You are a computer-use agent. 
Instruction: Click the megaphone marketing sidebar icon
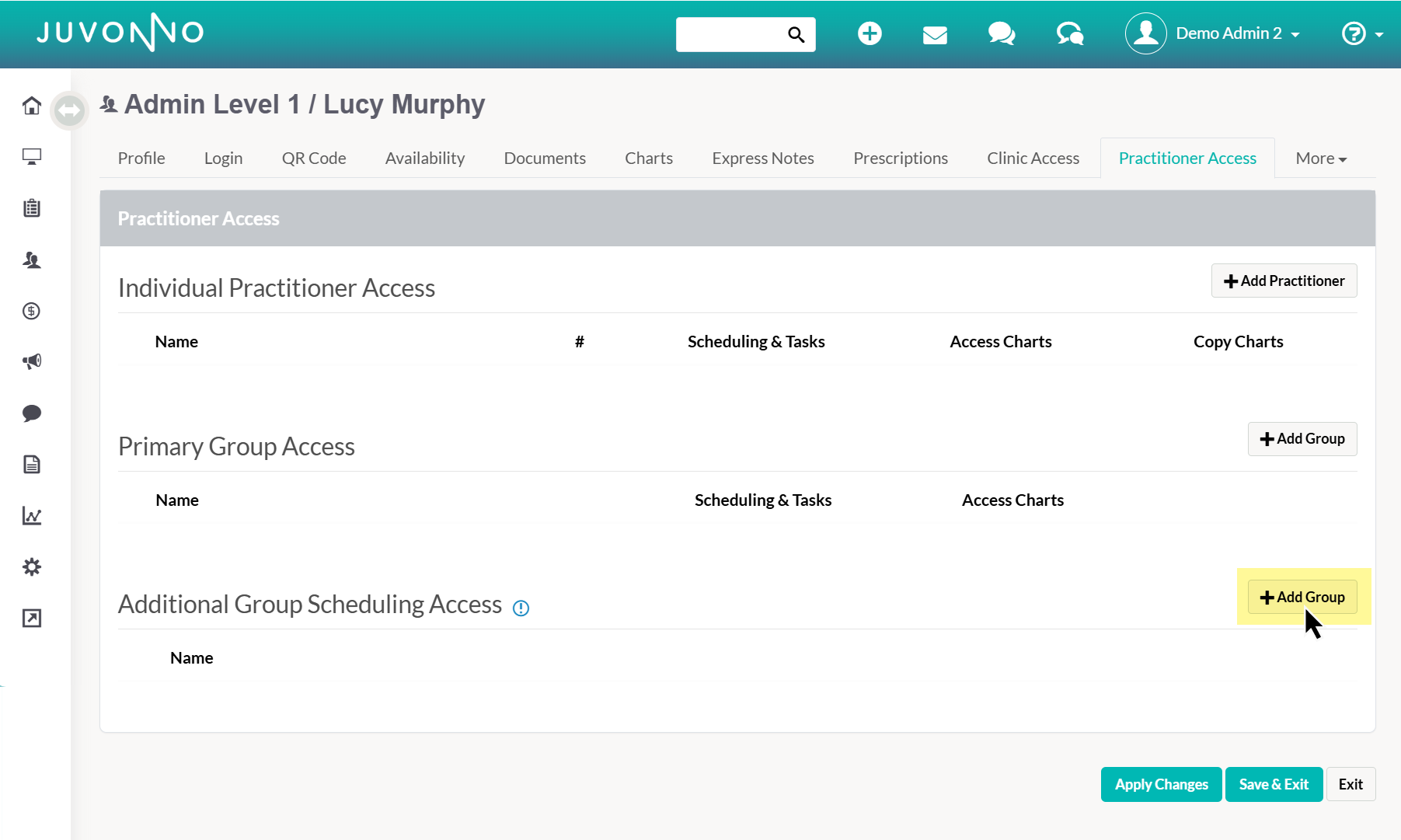32,361
